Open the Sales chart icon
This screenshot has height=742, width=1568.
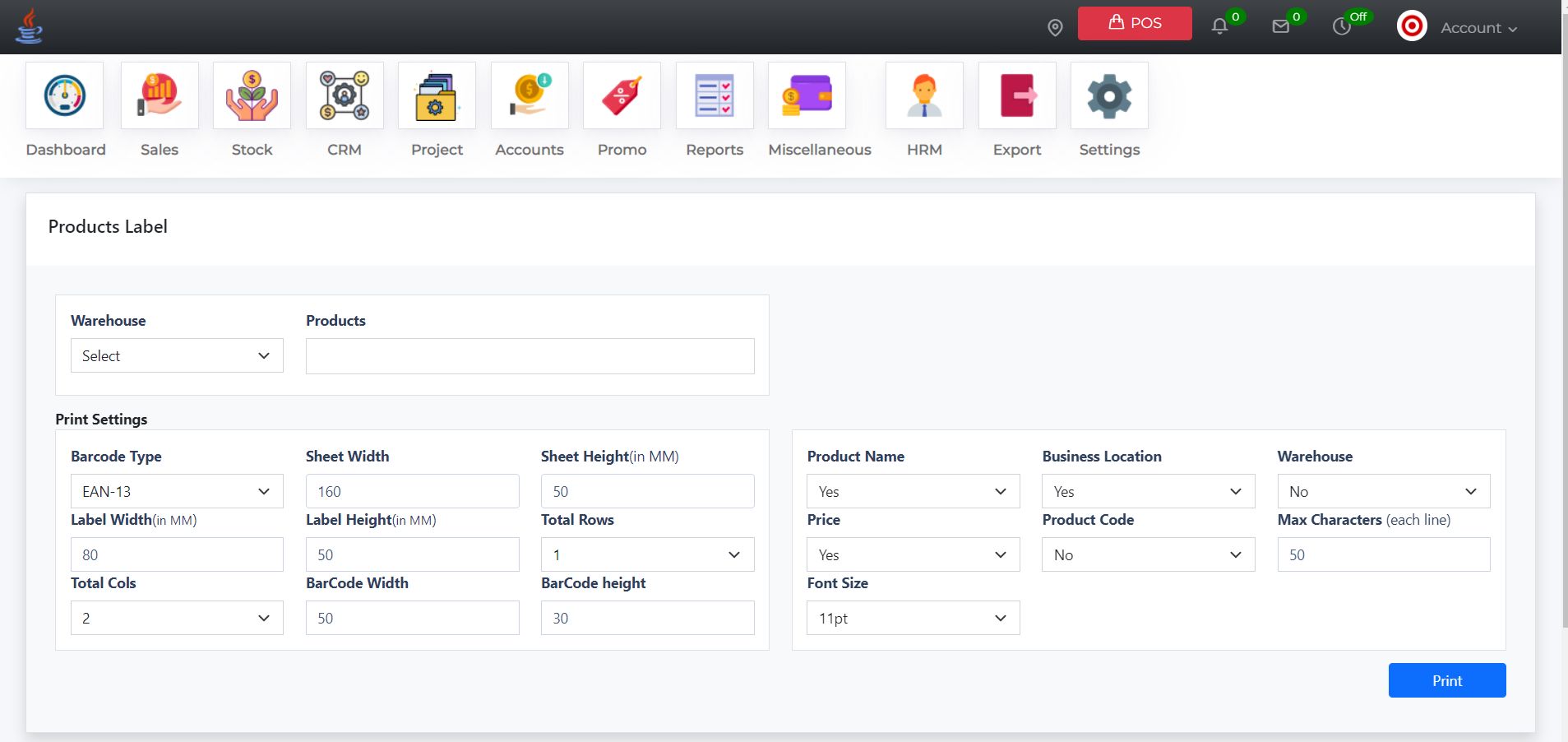160,95
